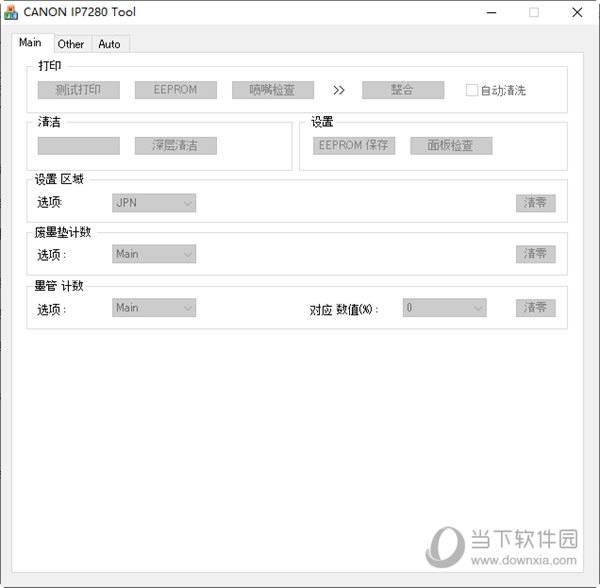
Task: Switch to the Main tab
Action: coord(32,42)
